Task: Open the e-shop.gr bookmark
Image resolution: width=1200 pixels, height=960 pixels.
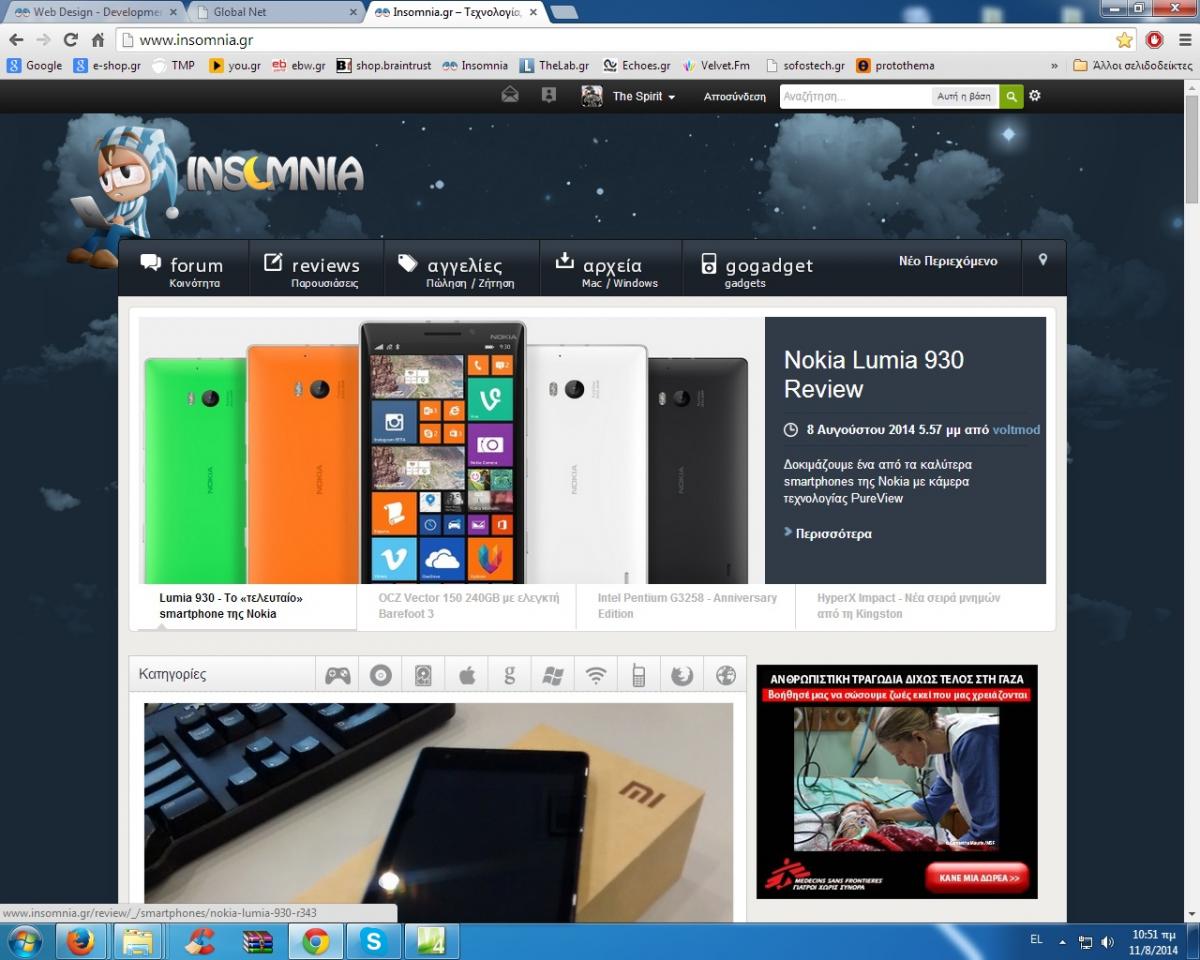Action: click(x=107, y=66)
